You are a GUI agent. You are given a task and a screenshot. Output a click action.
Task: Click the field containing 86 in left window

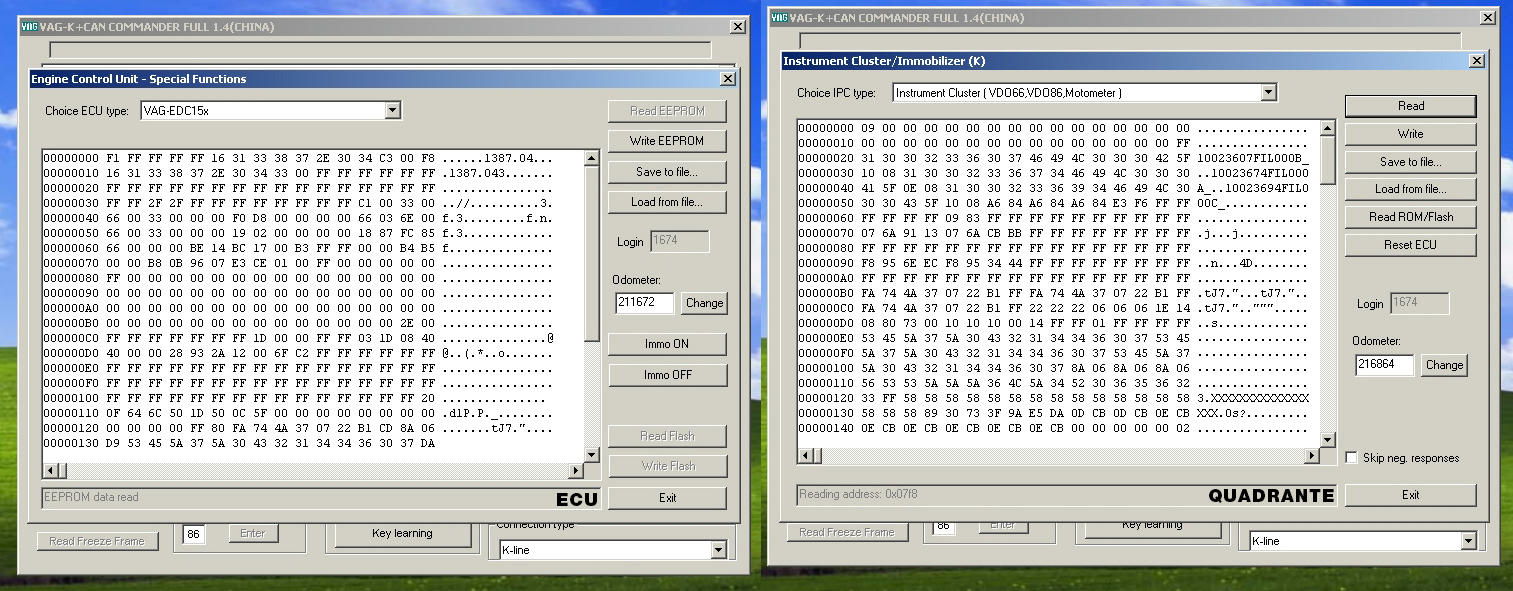(x=194, y=534)
